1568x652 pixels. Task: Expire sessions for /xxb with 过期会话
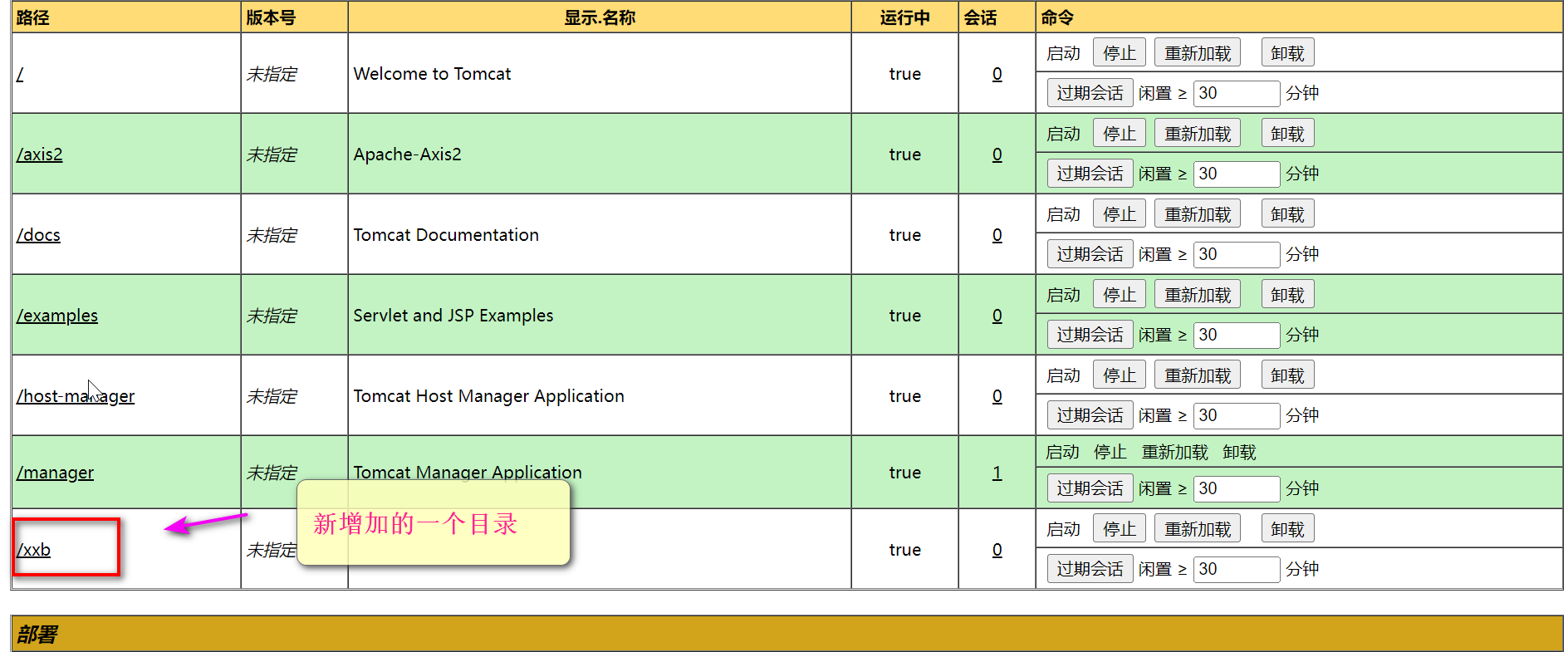pos(1090,569)
